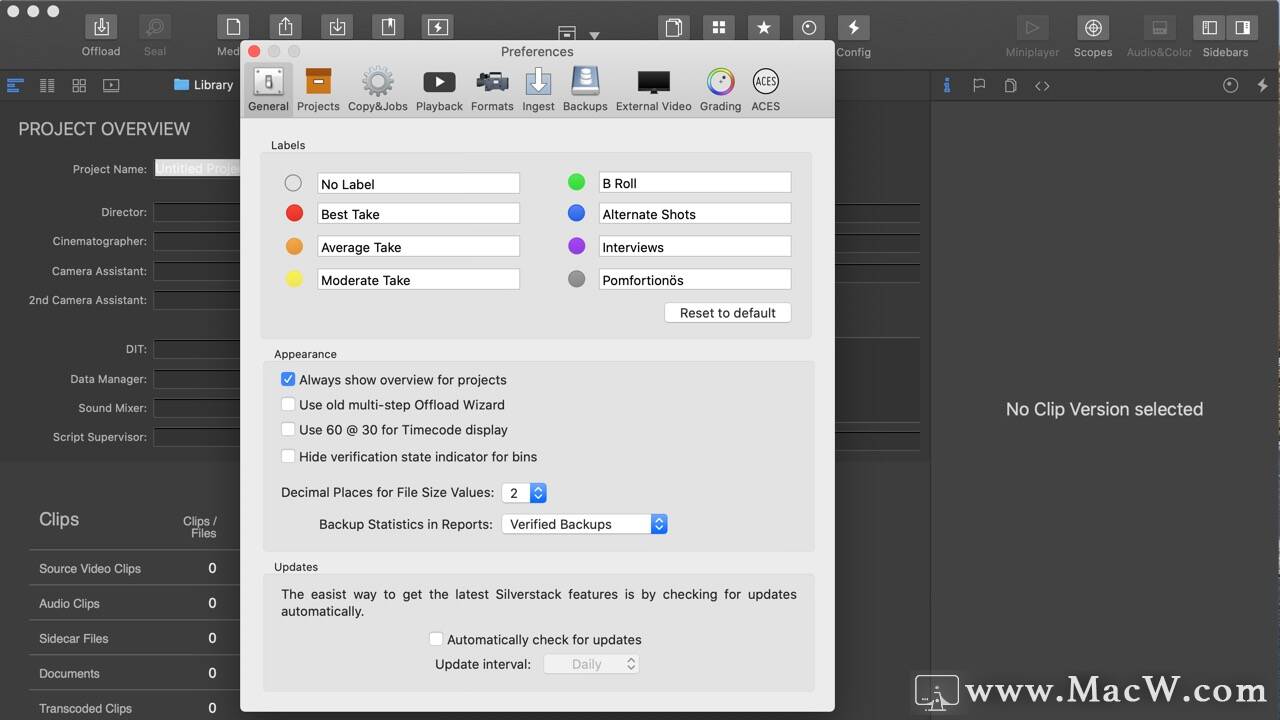Open the Verified Backups statistics dropdown
Viewport: 1280px width, 720px height.
coord(584,524)
